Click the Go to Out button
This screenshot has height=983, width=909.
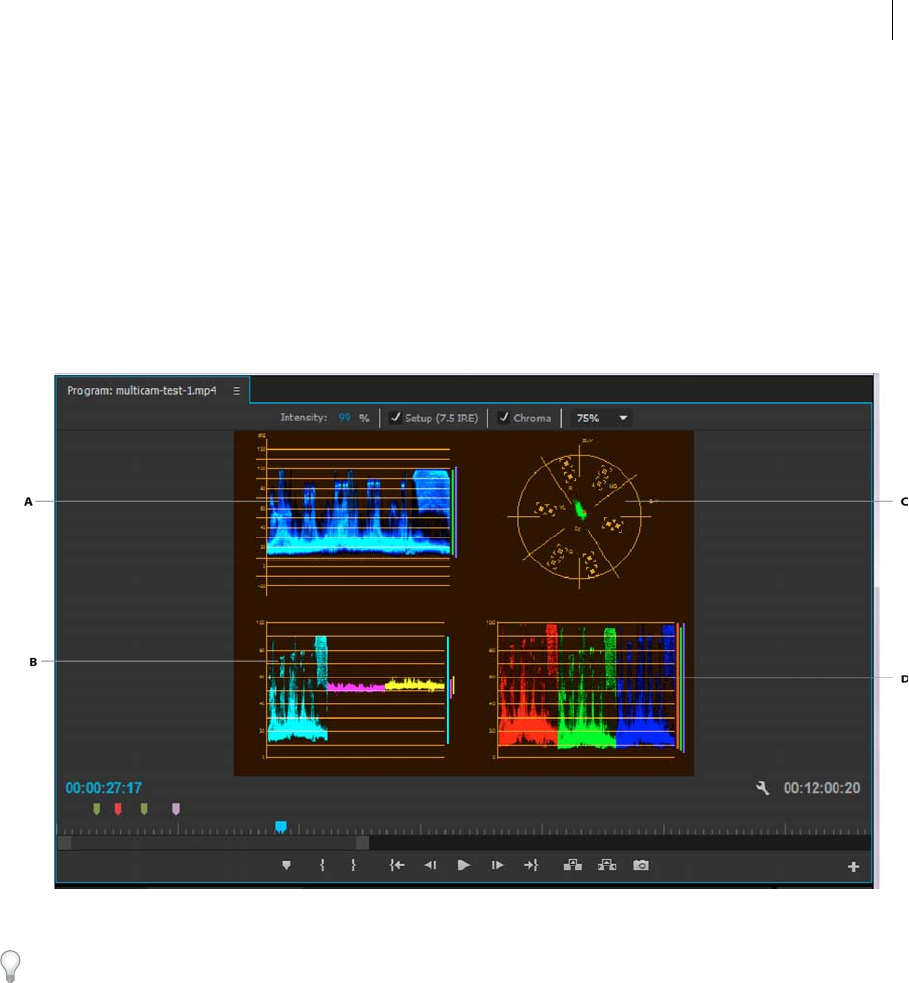coord(530,865)
